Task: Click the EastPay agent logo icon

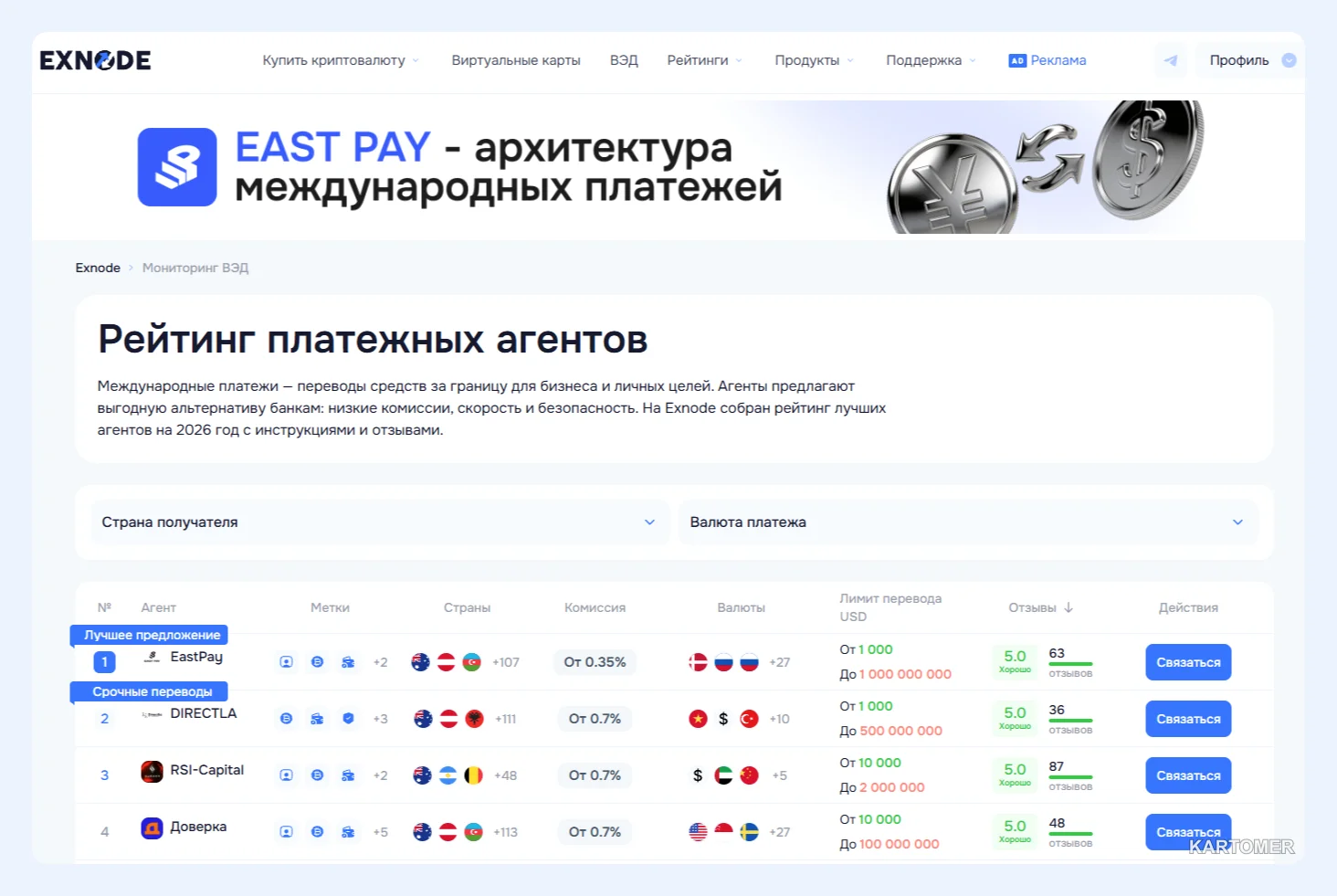Action: pyautogui.click(x=152, y=657)
